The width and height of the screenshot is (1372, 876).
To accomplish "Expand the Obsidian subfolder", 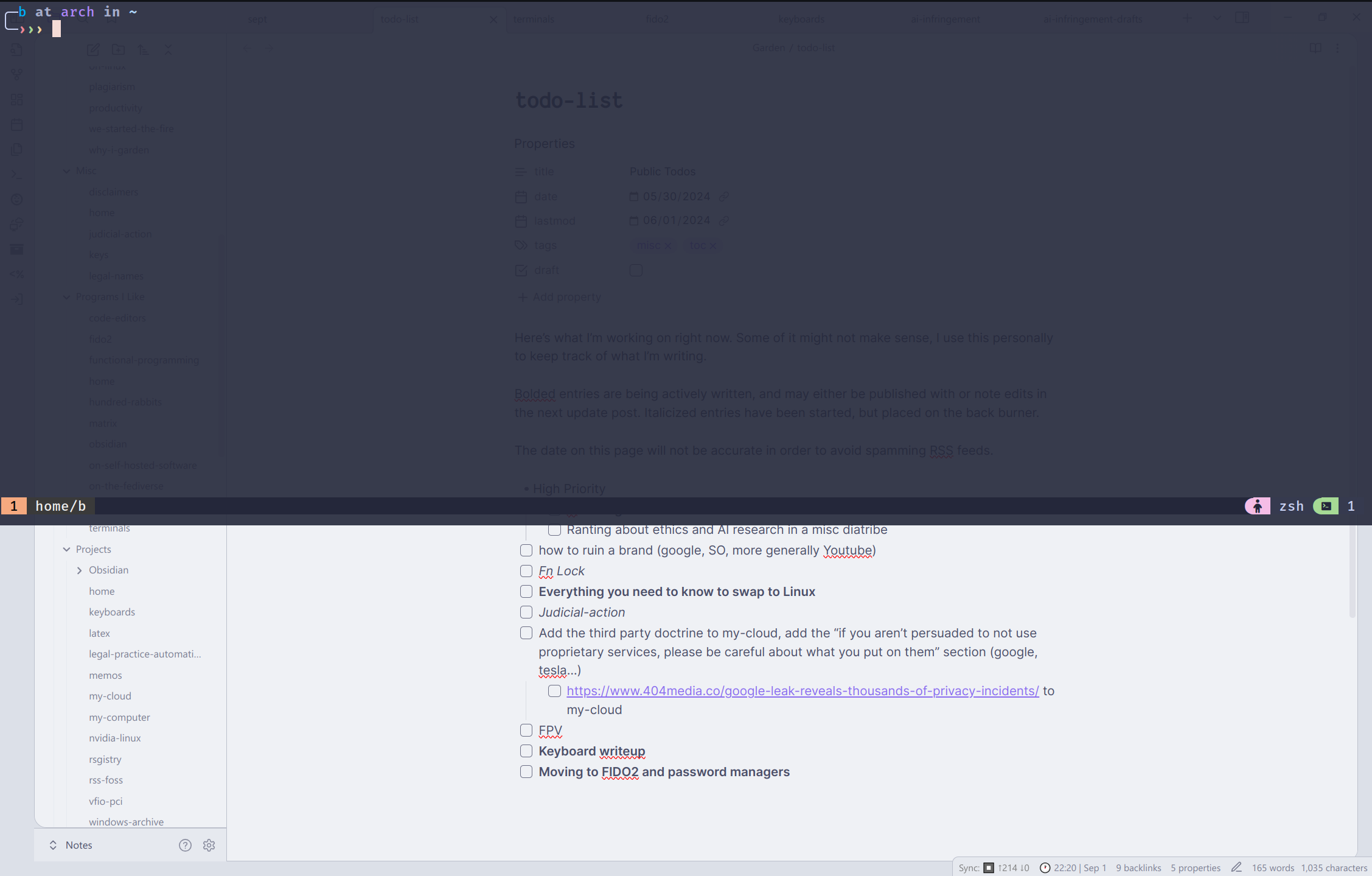I will (x=80, y=570).
